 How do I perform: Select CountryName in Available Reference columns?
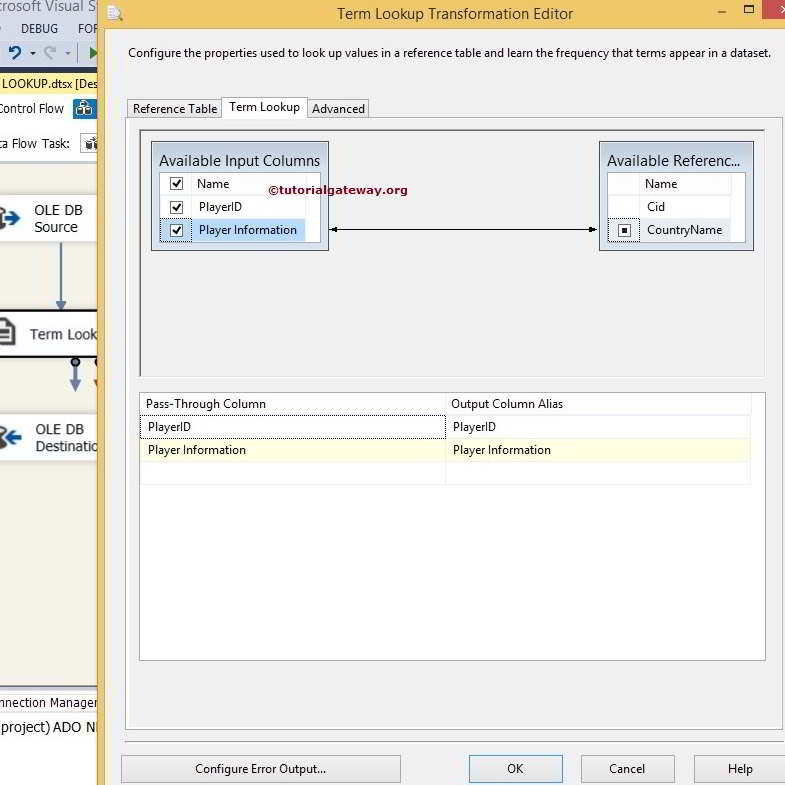pyautogui.click(x=684, y=230)
